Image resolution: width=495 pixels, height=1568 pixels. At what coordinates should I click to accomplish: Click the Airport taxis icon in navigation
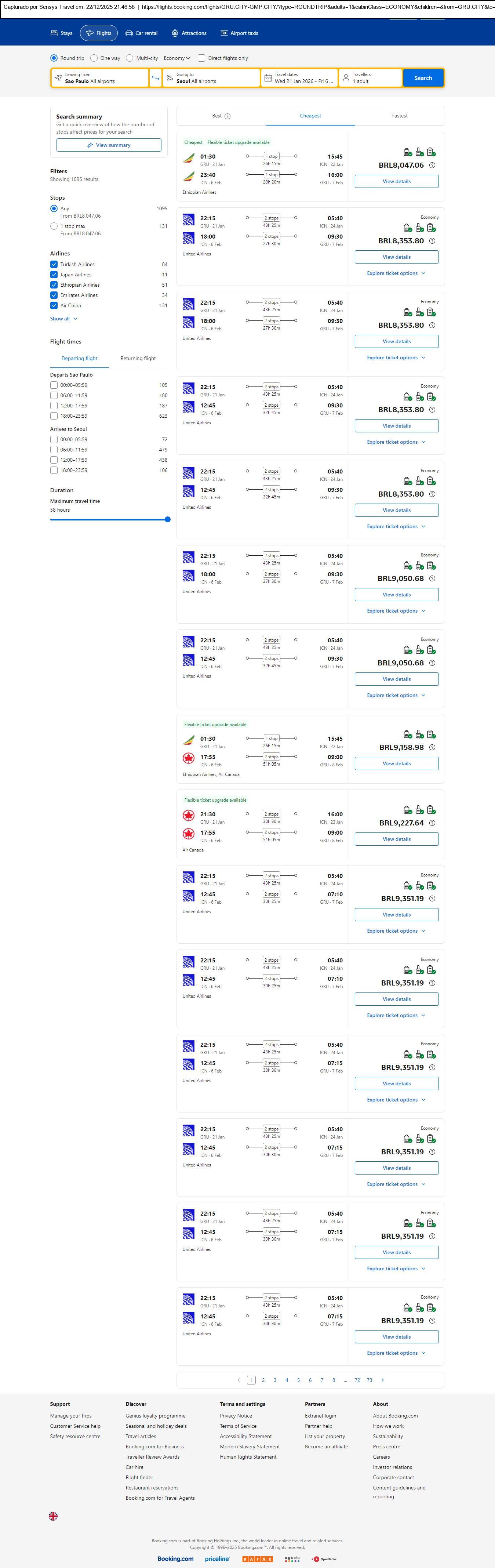pos(224,33)
